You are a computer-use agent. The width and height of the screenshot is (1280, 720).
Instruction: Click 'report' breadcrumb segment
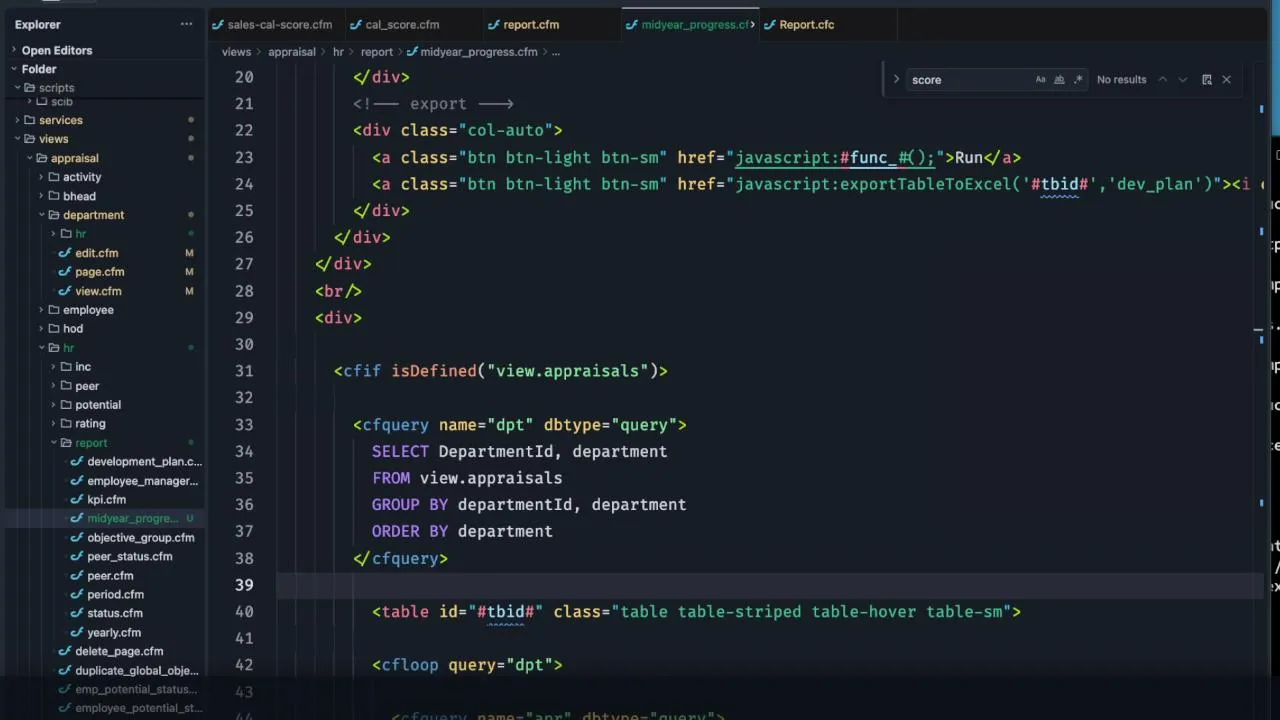click(x=377, y=52)
